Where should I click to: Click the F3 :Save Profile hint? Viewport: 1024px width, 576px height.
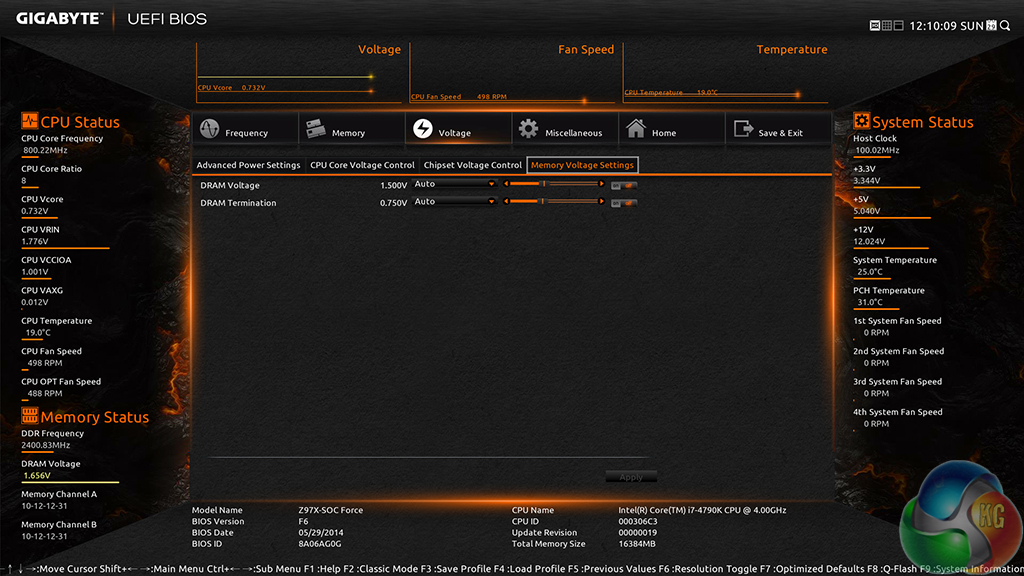tap(456, 569)
